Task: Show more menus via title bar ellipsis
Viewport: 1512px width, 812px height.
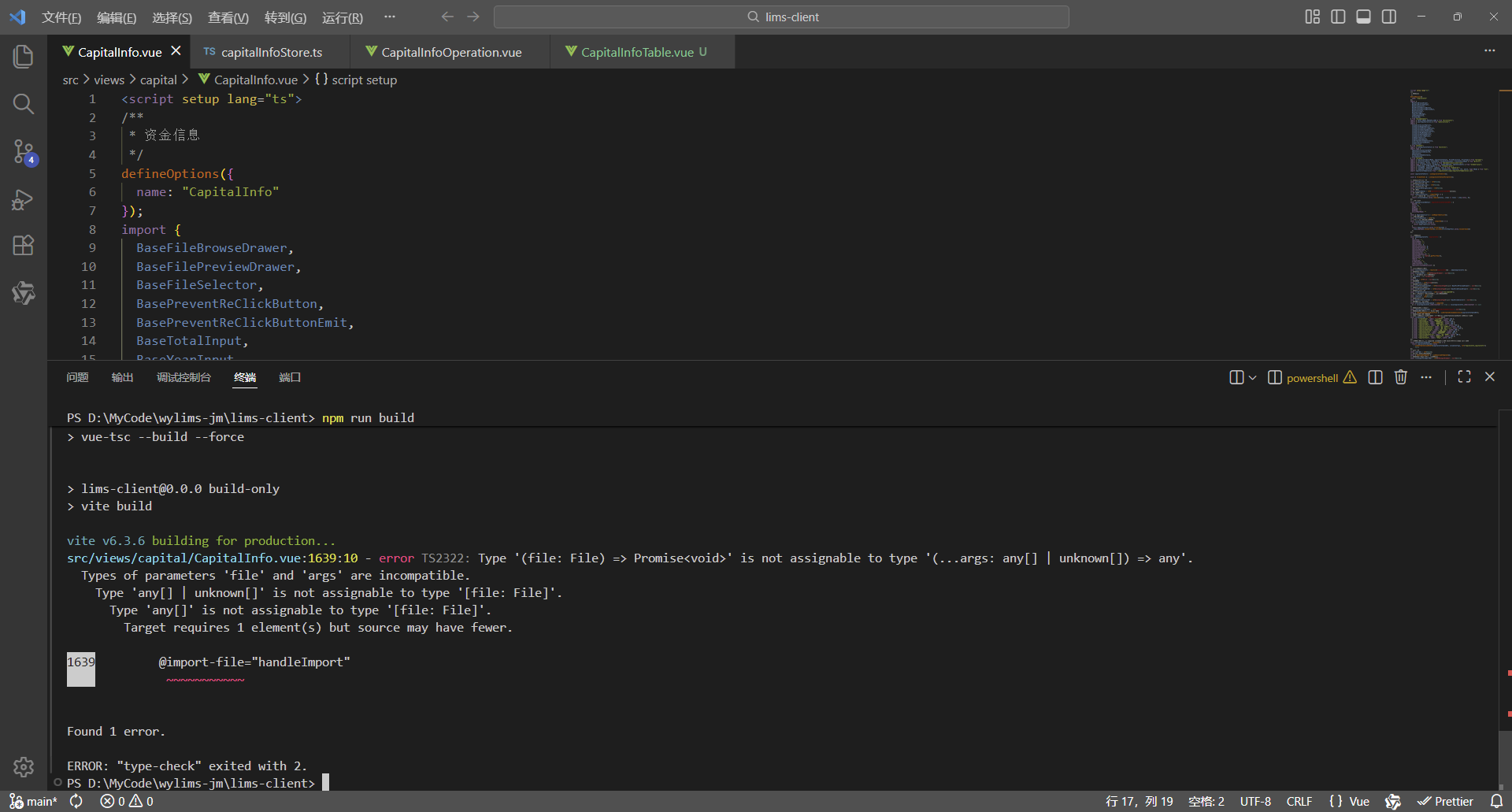Action: click(x=390, y=17)
